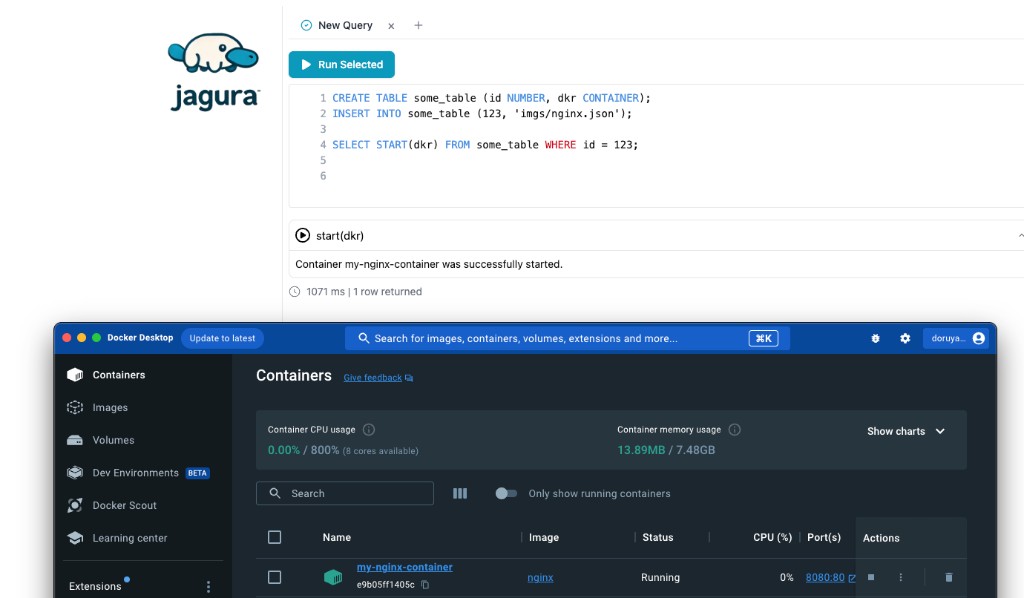Open Extensions three-dot menu
The image size is (1024, 598).
click(x=208, y=586)
